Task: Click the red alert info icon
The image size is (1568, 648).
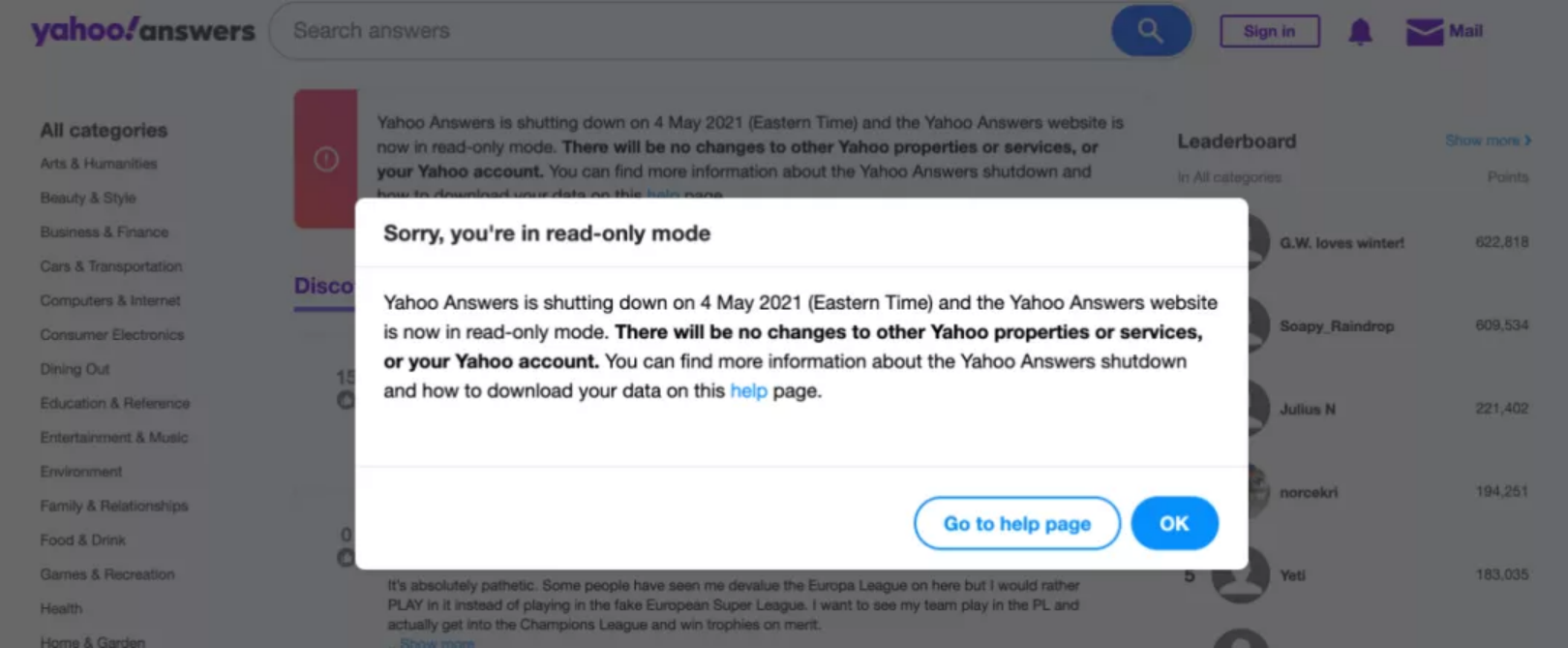Action: point(326,159)
